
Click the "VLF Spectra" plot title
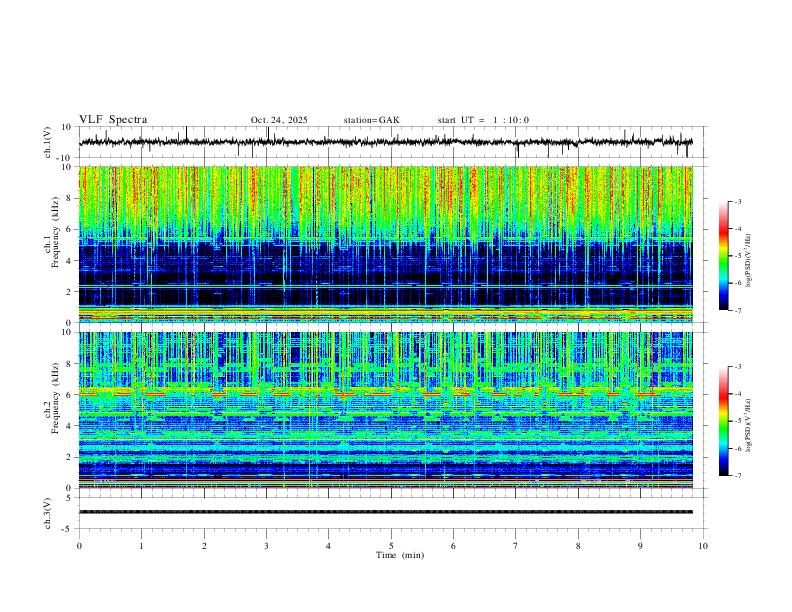(x=113, y=120)
